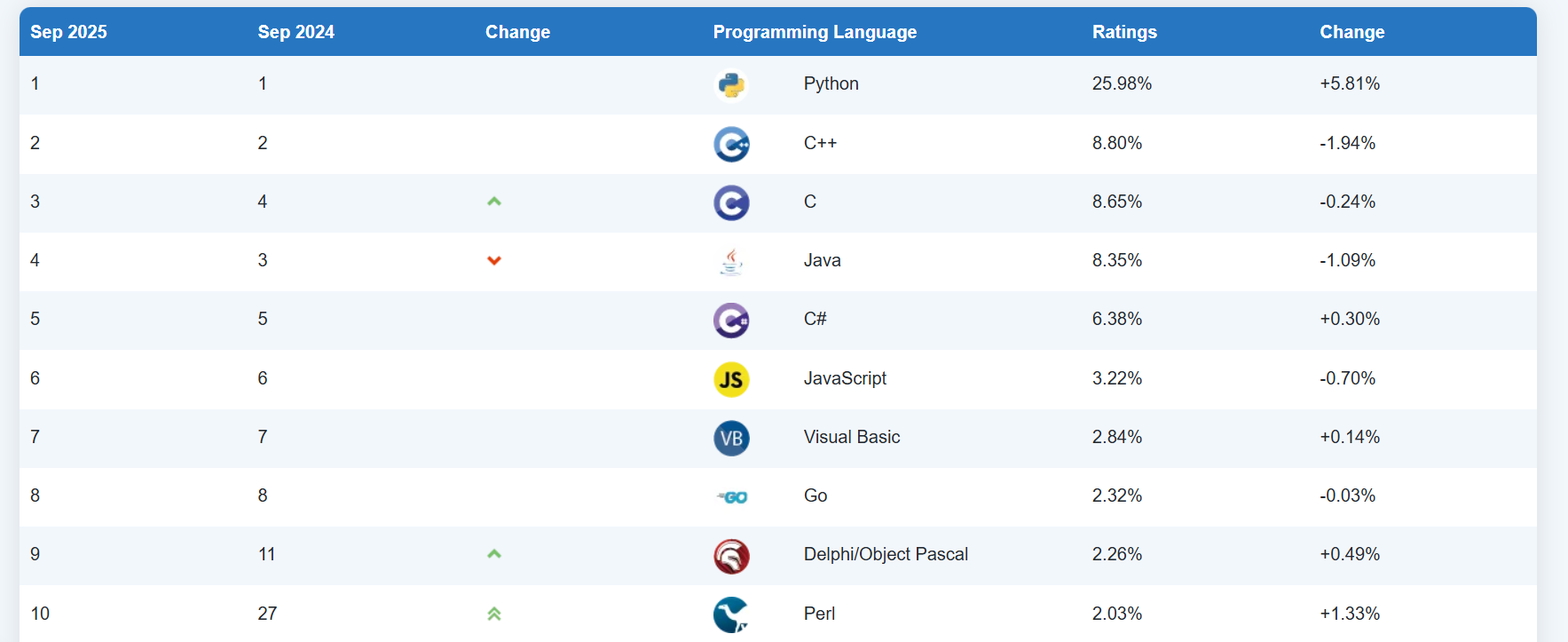Click the Sep 2024 column header
Viewport: 1568px width, 642px height.
tap(295, 32)
